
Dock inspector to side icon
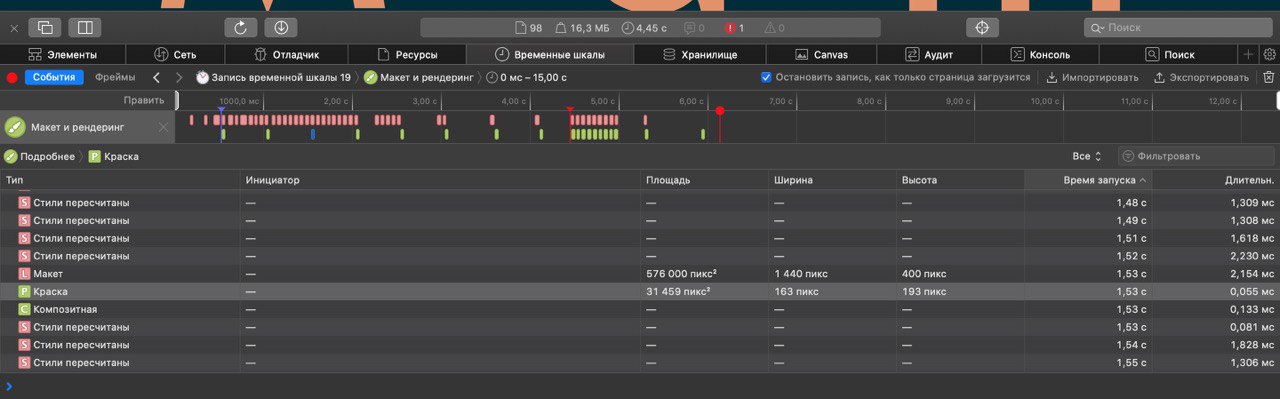tap(85, 28)
